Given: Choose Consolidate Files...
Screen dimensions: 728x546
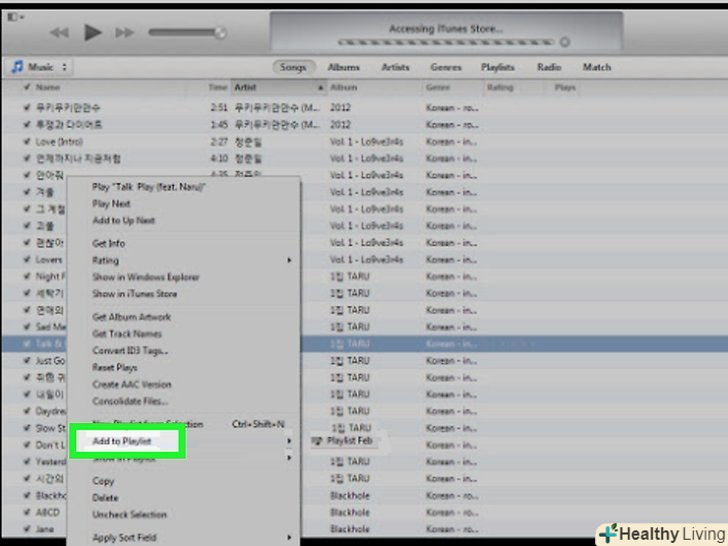Looking at the screenshot, I should (x=130, y=401).
